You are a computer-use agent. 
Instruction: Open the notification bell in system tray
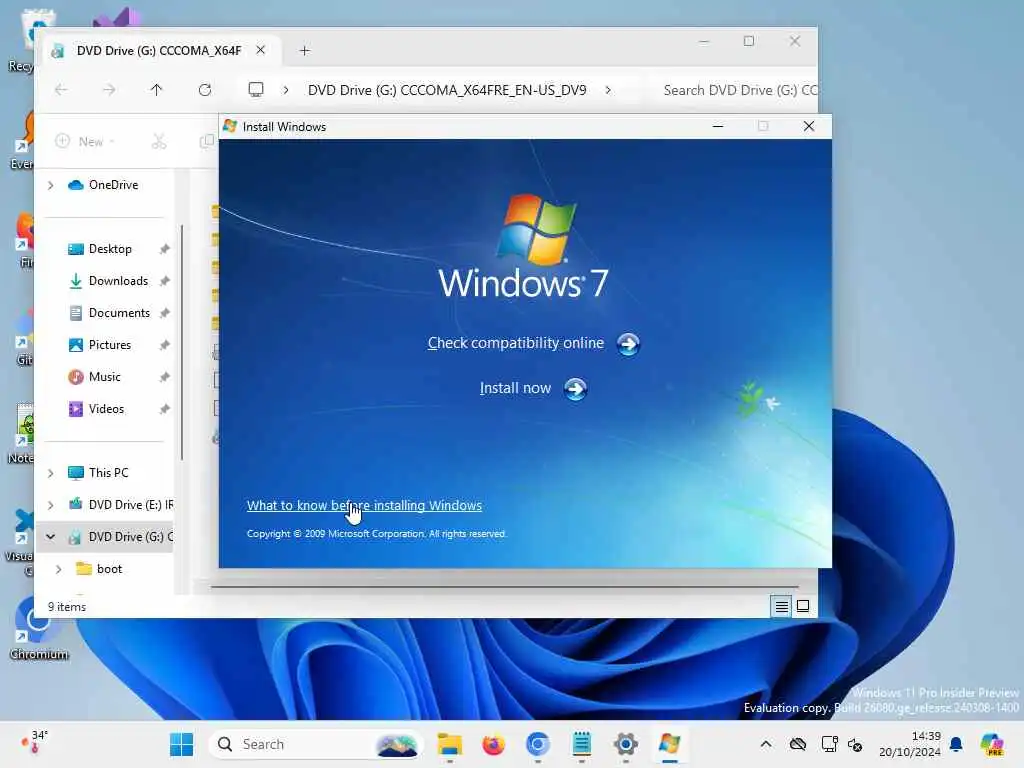(x=956, y=744)
